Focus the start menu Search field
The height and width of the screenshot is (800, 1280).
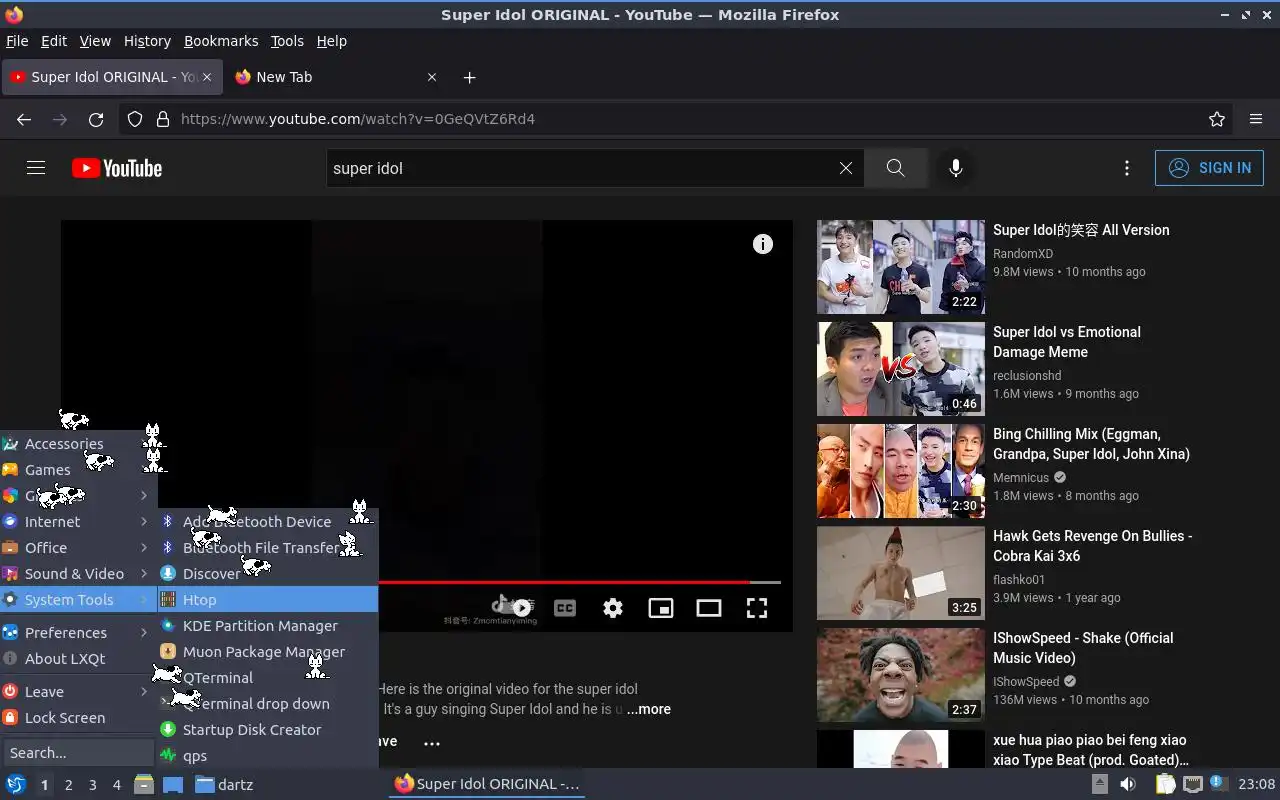(79, 752)
